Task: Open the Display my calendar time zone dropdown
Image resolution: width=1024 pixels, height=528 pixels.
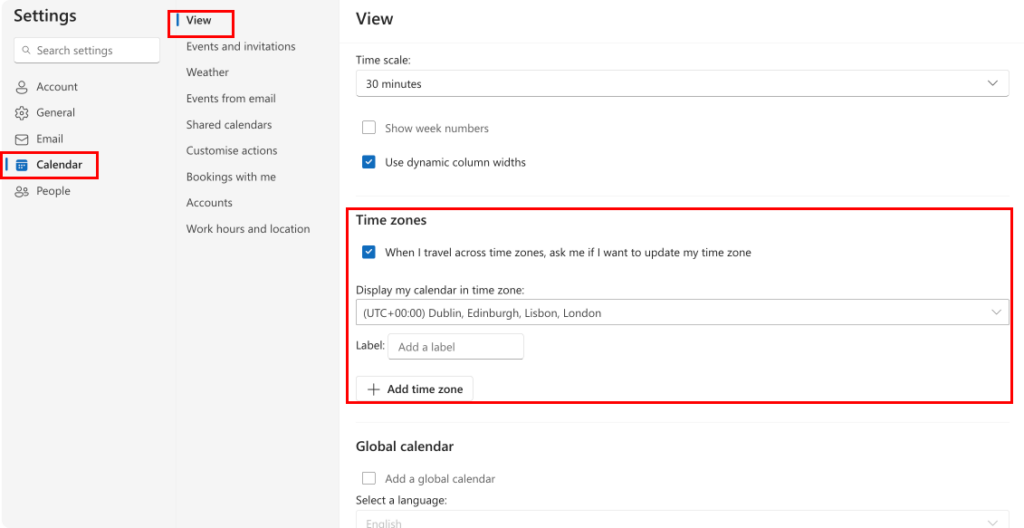Action: coord(682,312)
